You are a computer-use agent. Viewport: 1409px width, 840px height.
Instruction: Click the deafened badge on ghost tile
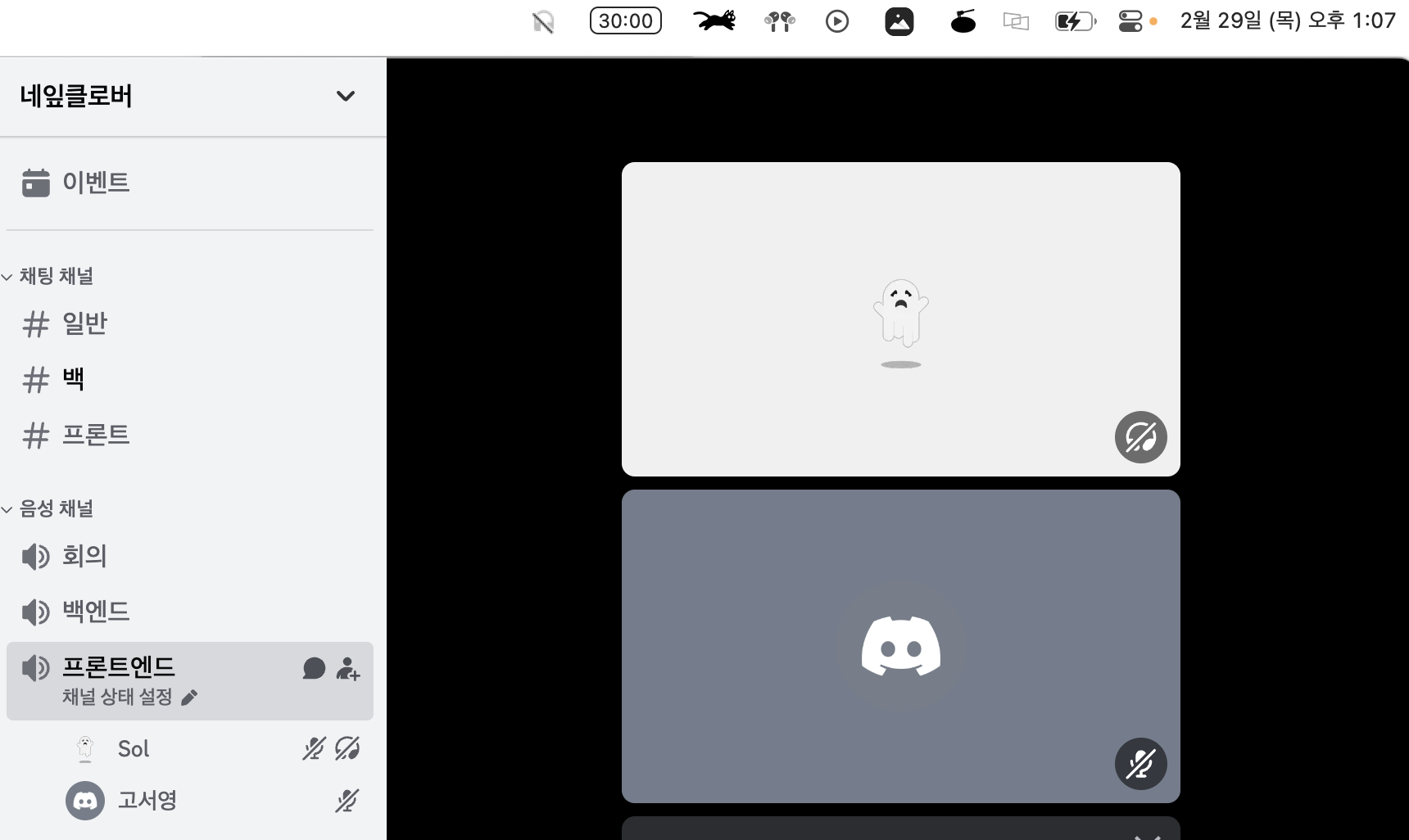1141,437
